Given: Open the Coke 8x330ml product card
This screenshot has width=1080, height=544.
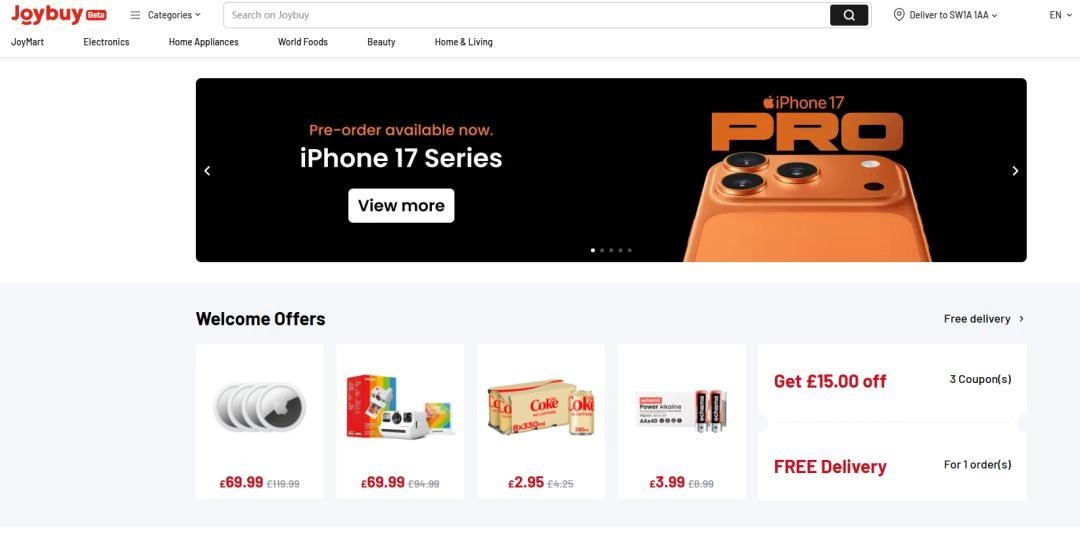Looking at the screenshot, I should pos(541,421).
